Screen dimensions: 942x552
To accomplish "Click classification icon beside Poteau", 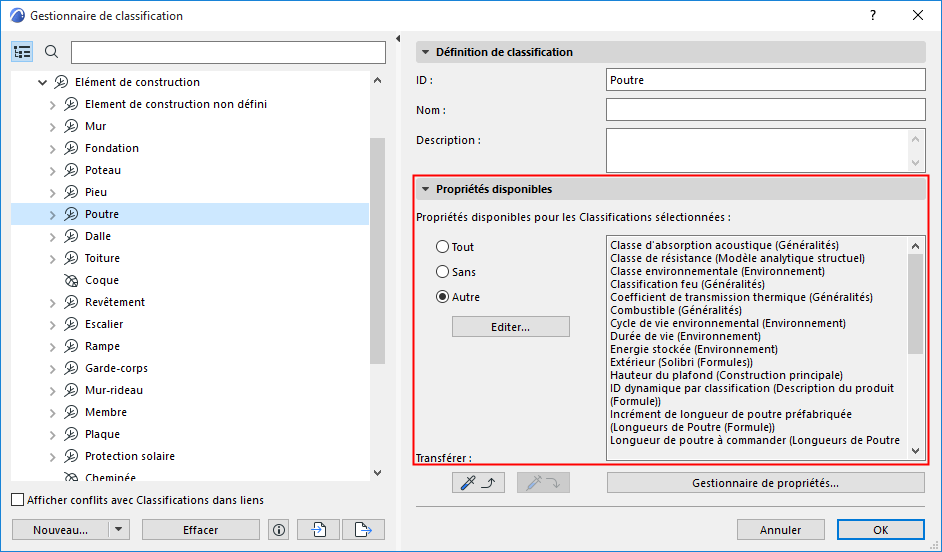I will pos(71,170).
